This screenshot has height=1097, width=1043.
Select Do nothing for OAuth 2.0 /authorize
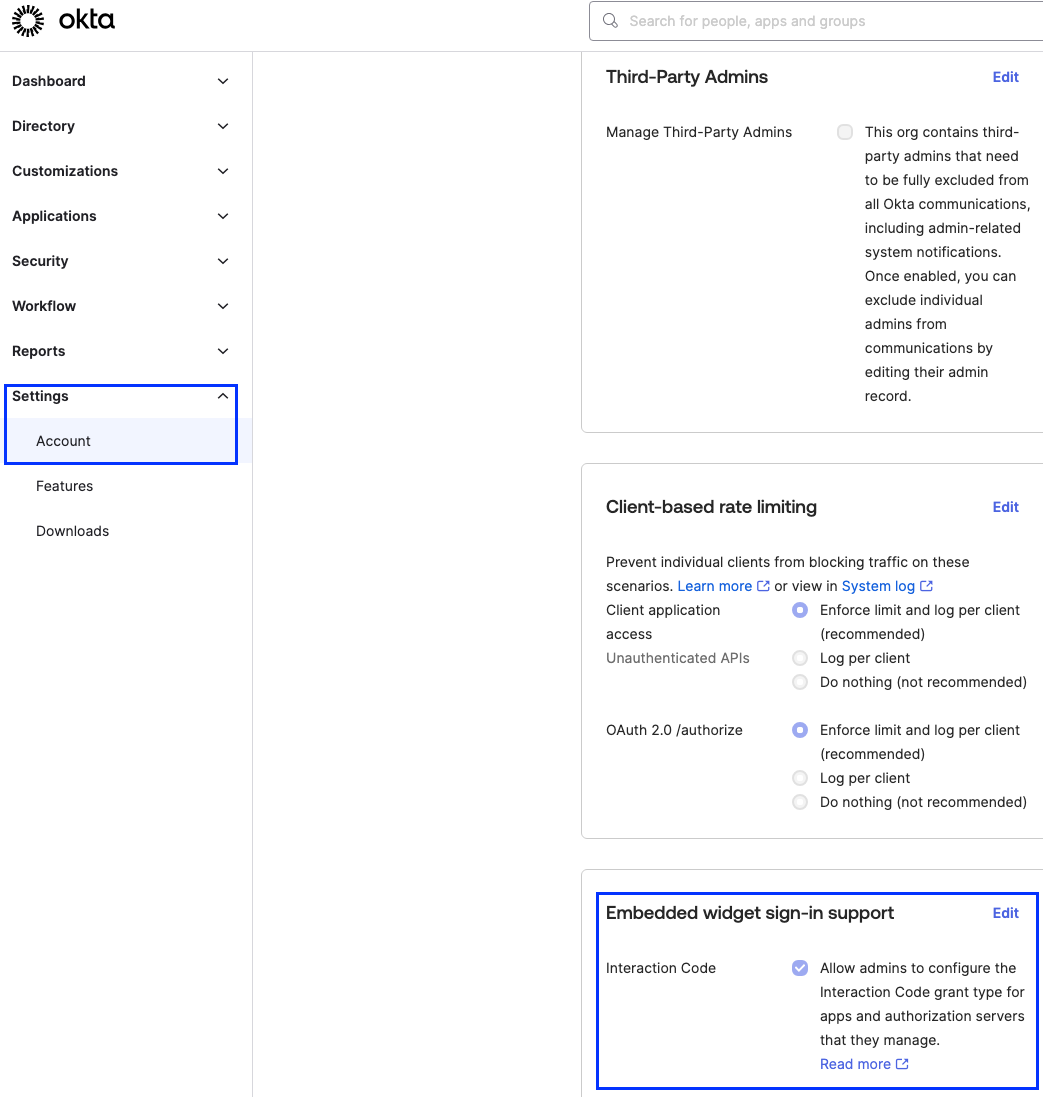pyautogui.click(x=800, y=802)
